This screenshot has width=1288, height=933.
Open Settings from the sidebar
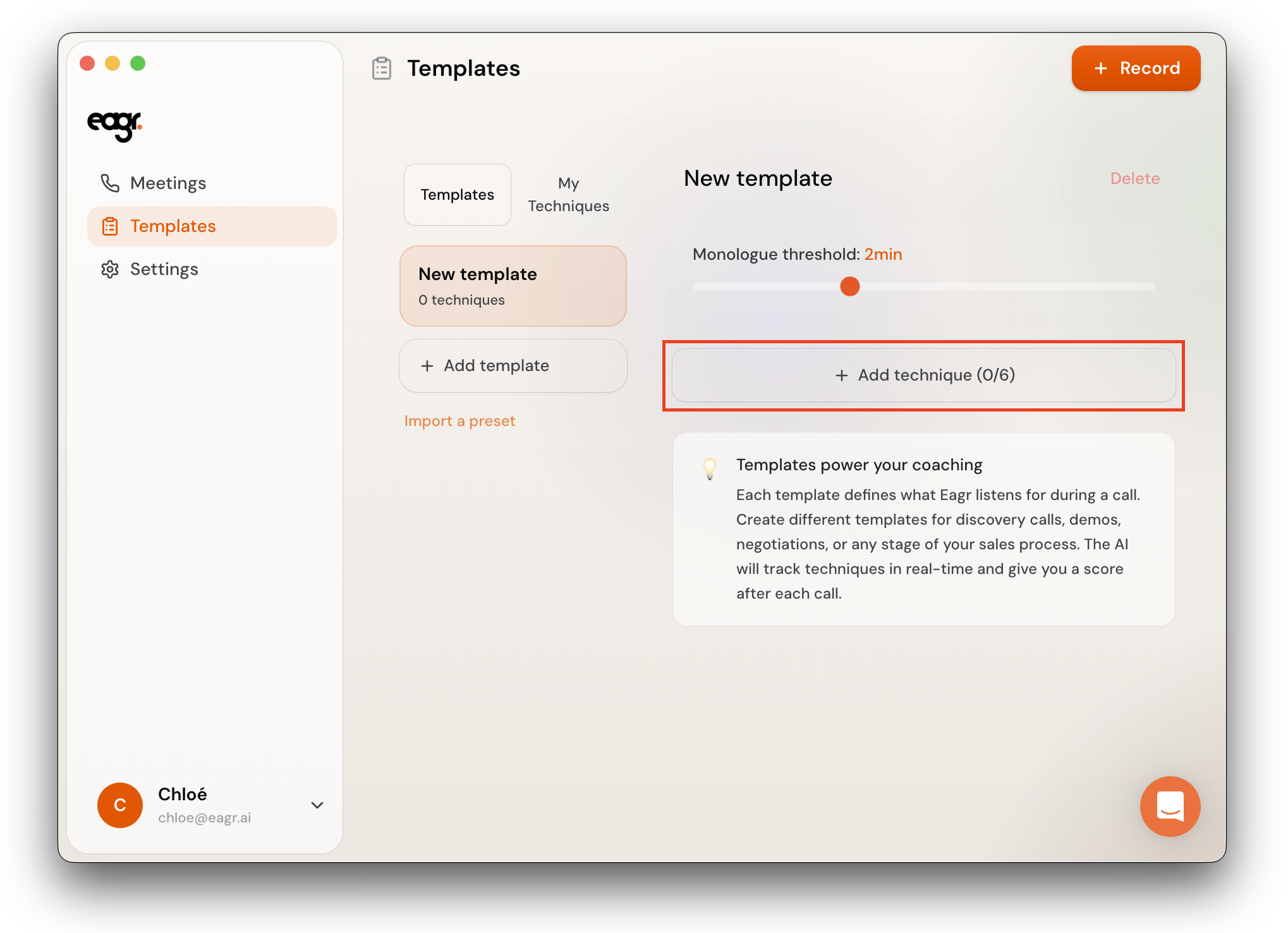tap(164, 269)
